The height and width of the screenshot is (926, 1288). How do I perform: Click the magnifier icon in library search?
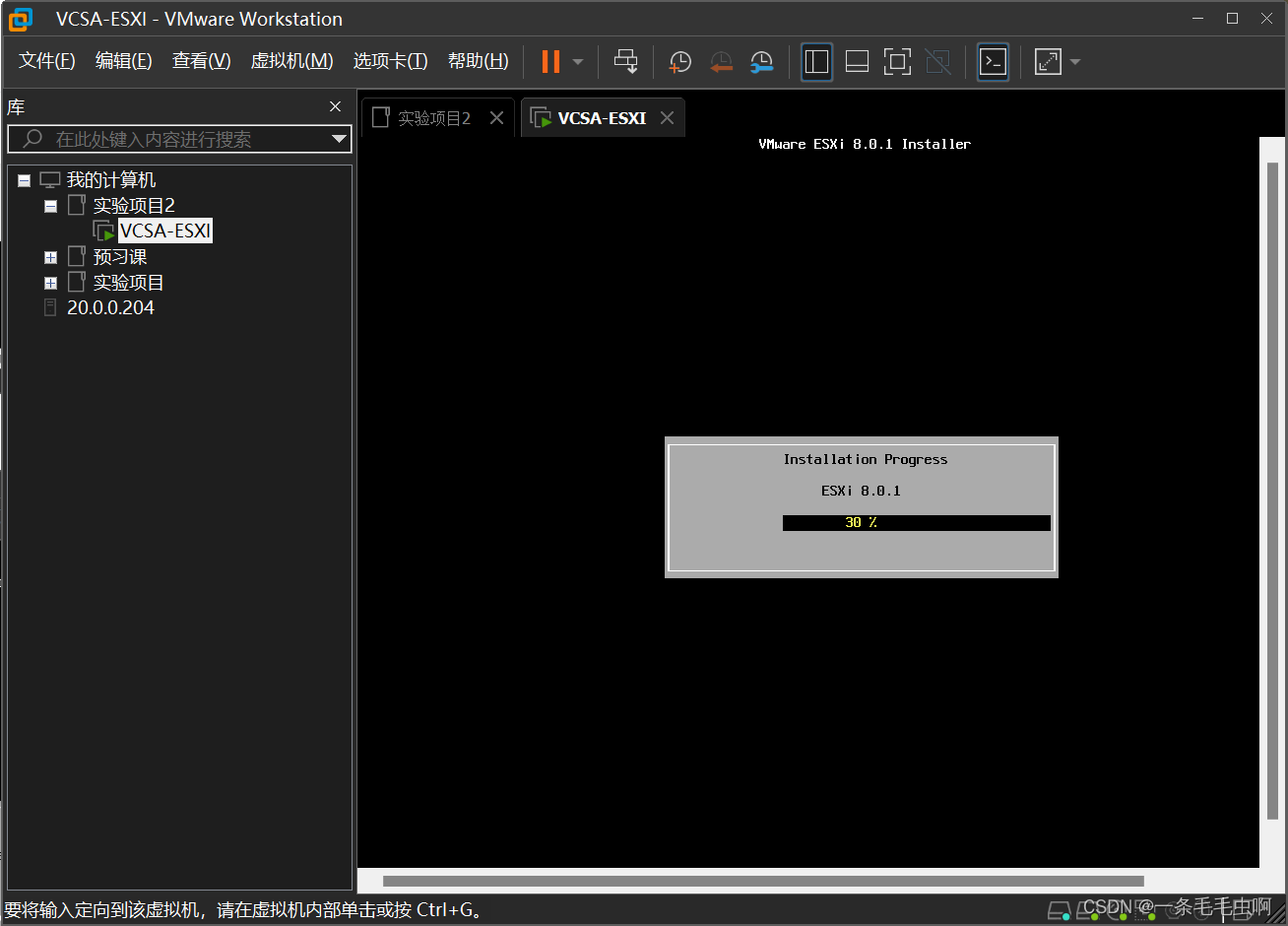tap(32, 139)
